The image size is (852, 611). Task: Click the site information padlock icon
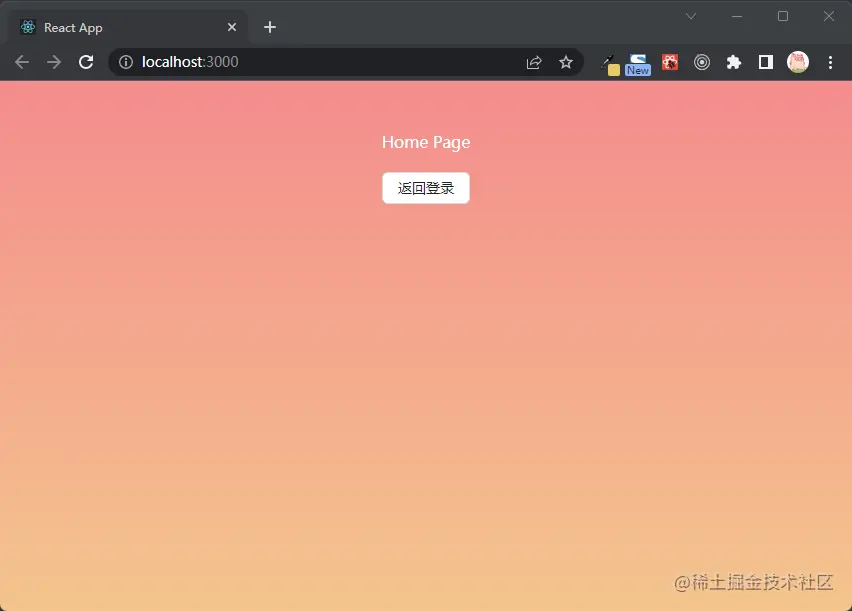pos(125,61)
